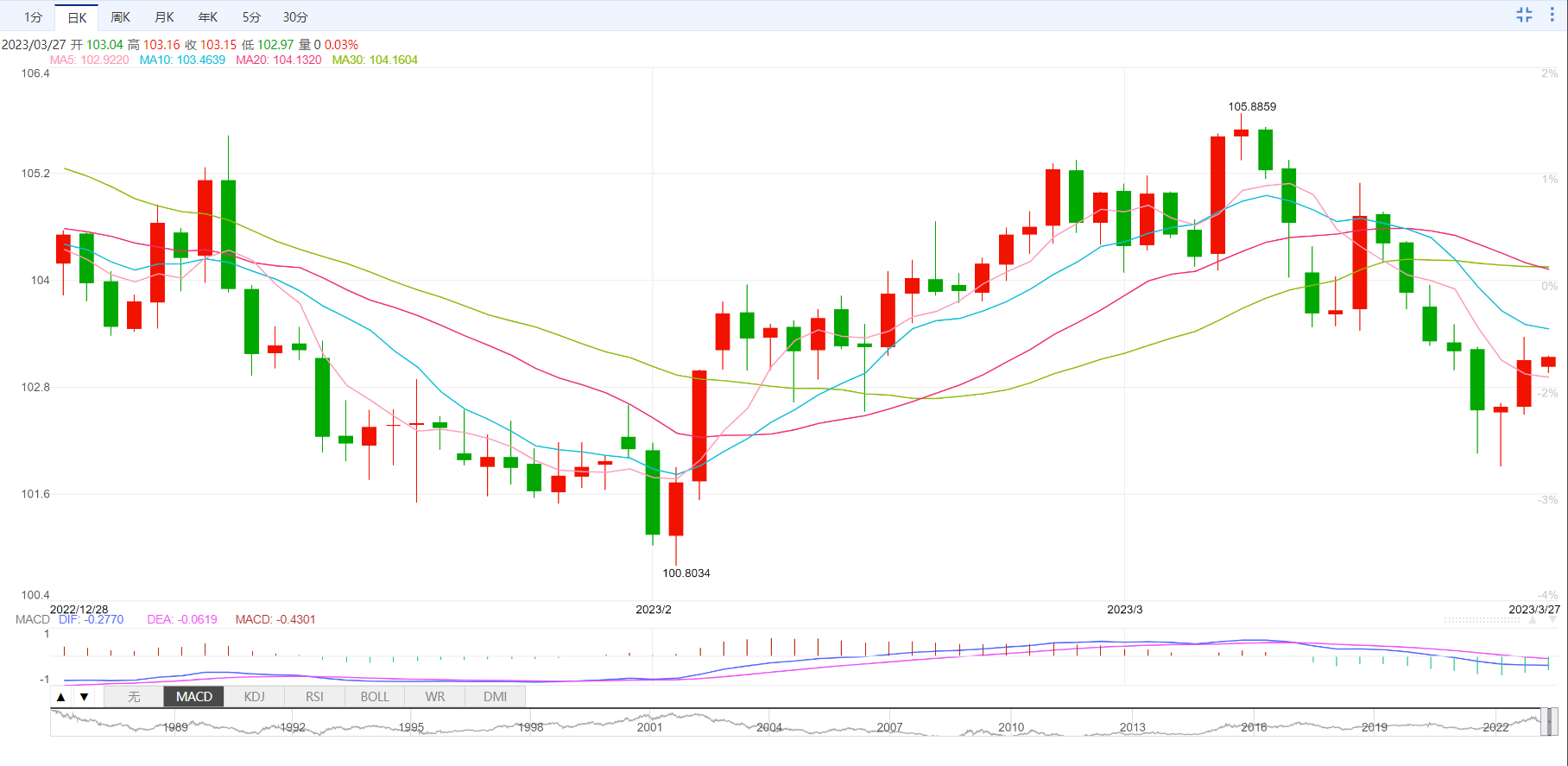Click the 2023/3 date axis label
The height and width of the screenshot is (766, 1568).
coord(1125,609)
